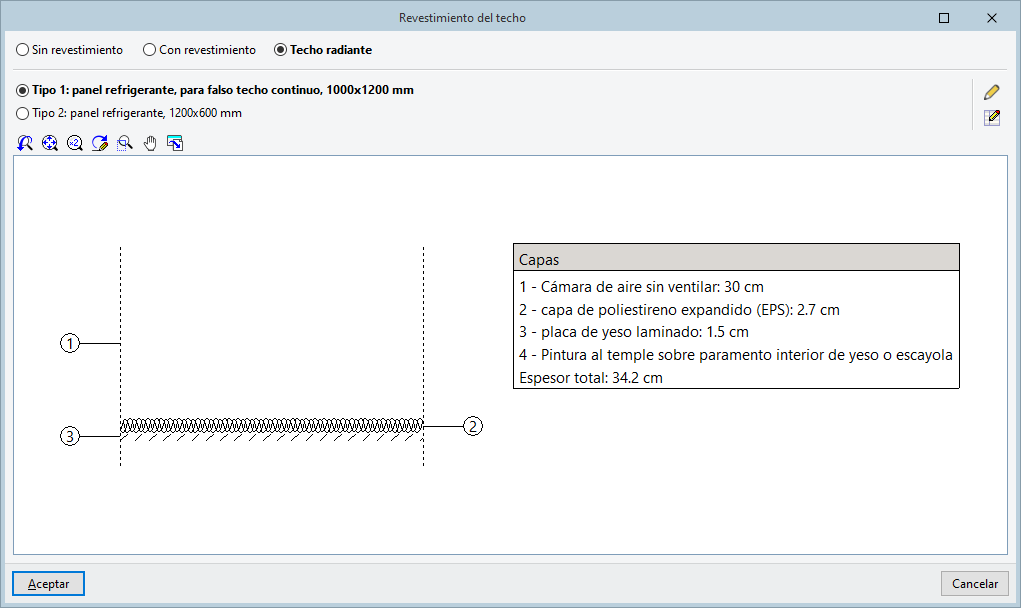Viewport: 1021px width, 608px height.
Task: Select the Sin revestimiento option
Action: tap(70, 50)
